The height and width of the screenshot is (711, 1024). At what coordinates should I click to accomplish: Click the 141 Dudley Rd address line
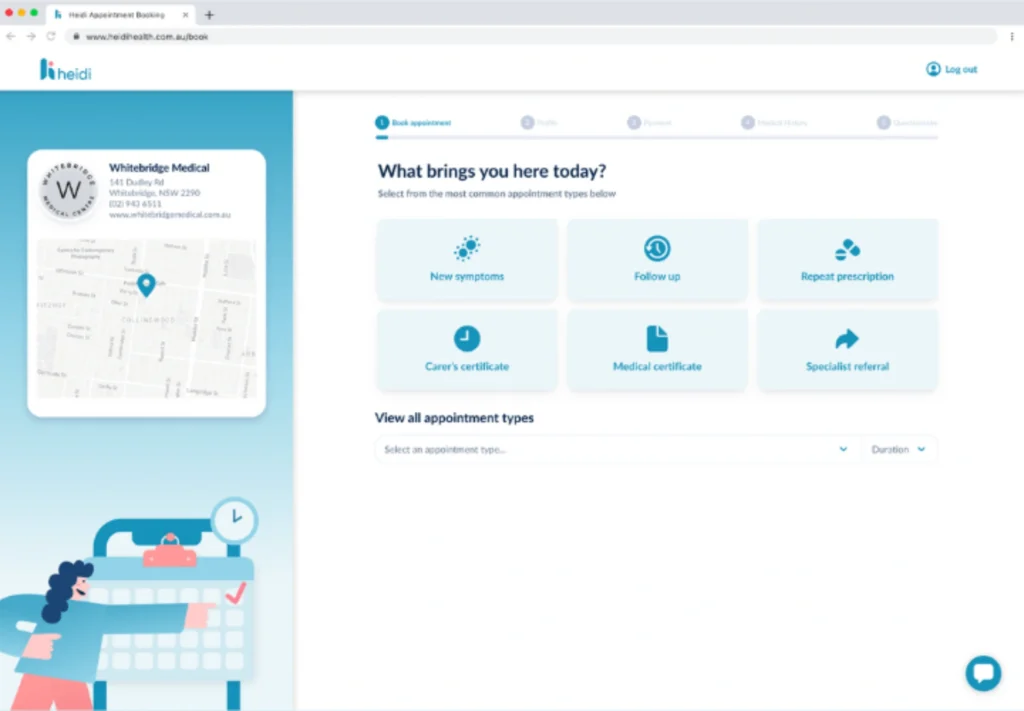point(136,182)
